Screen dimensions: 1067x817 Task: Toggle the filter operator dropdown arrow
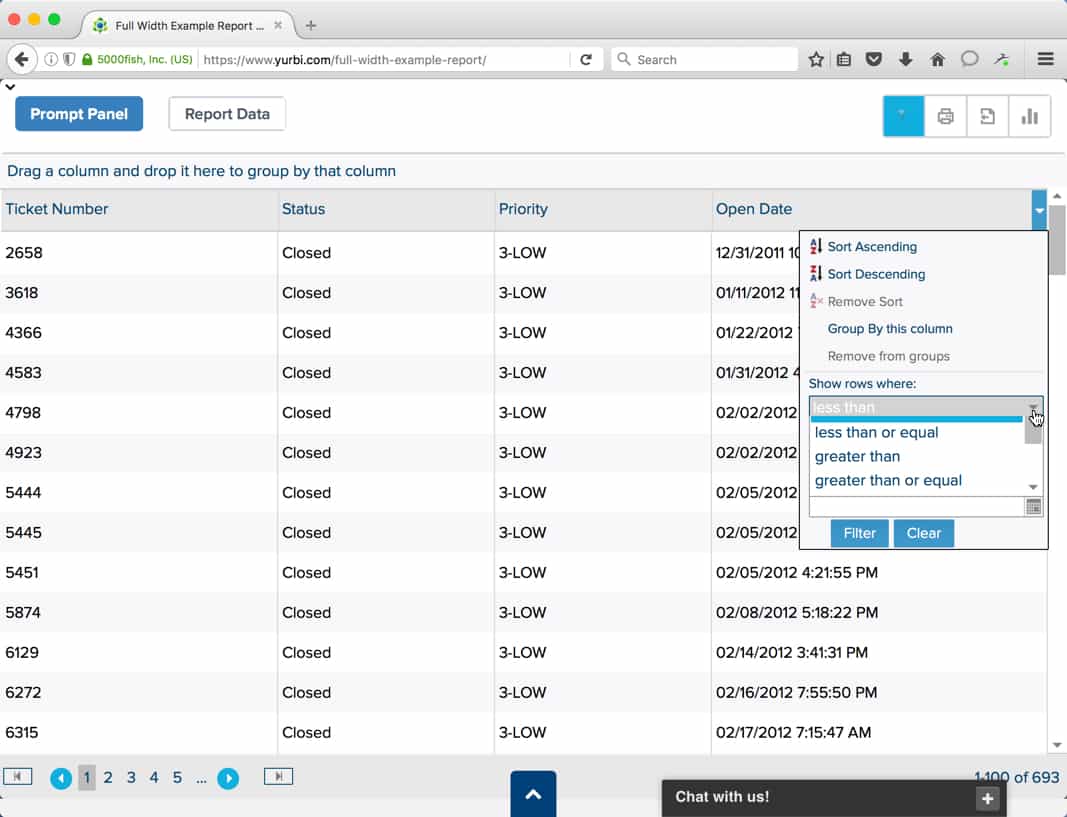pyautogui.click(x=1034, y=408)
